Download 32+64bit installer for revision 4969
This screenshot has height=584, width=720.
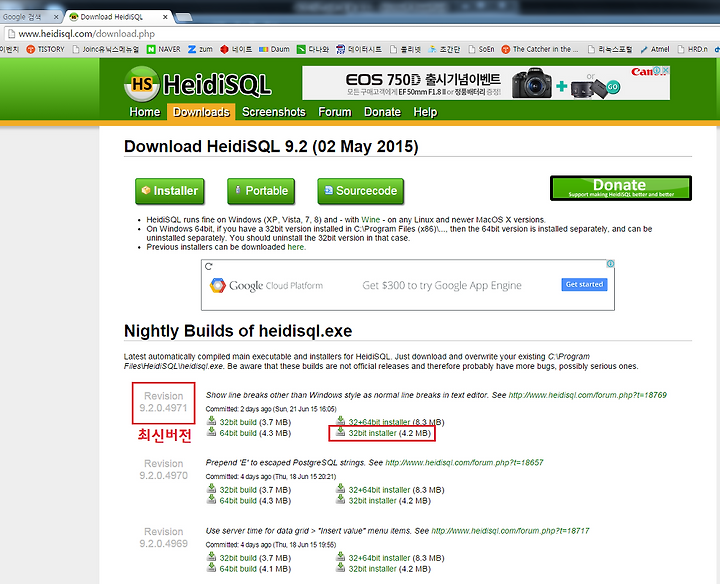(x=379, y=558)
